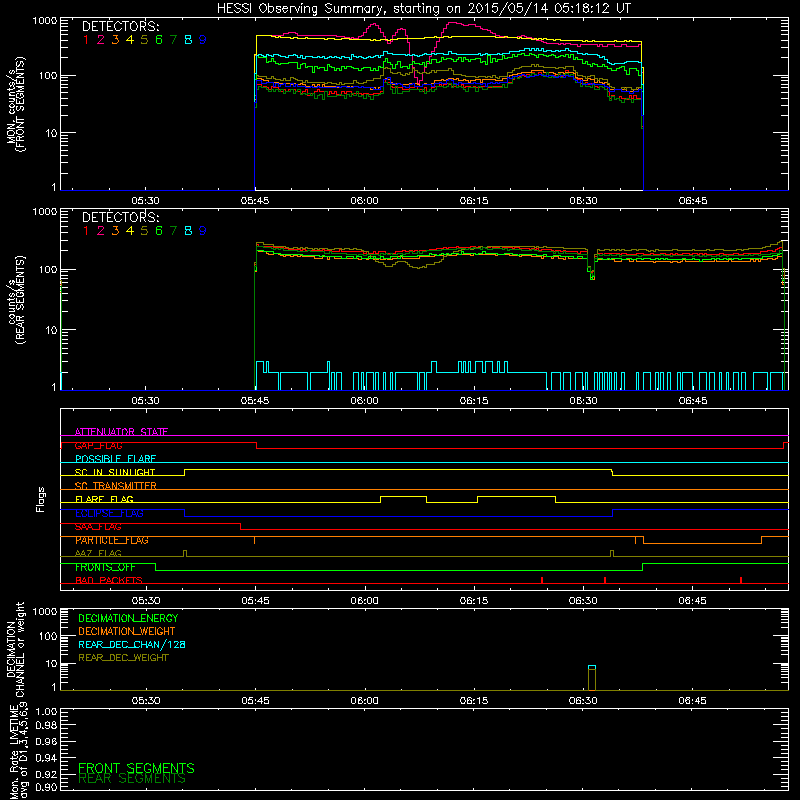Click the front segments y-axis counts label
800x800 pixels.
(x=15, y=105)
